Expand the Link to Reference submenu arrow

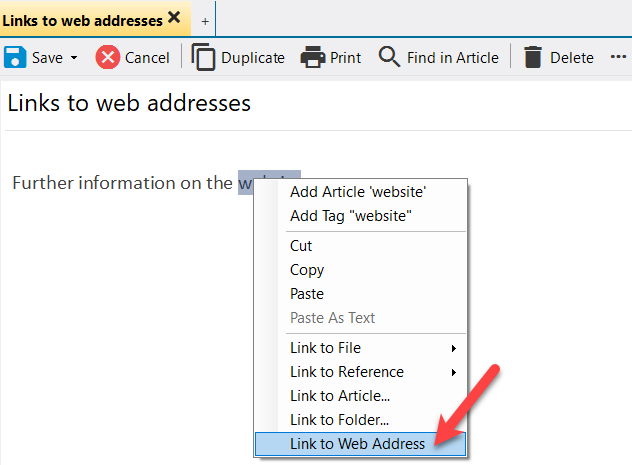[454, 372]
